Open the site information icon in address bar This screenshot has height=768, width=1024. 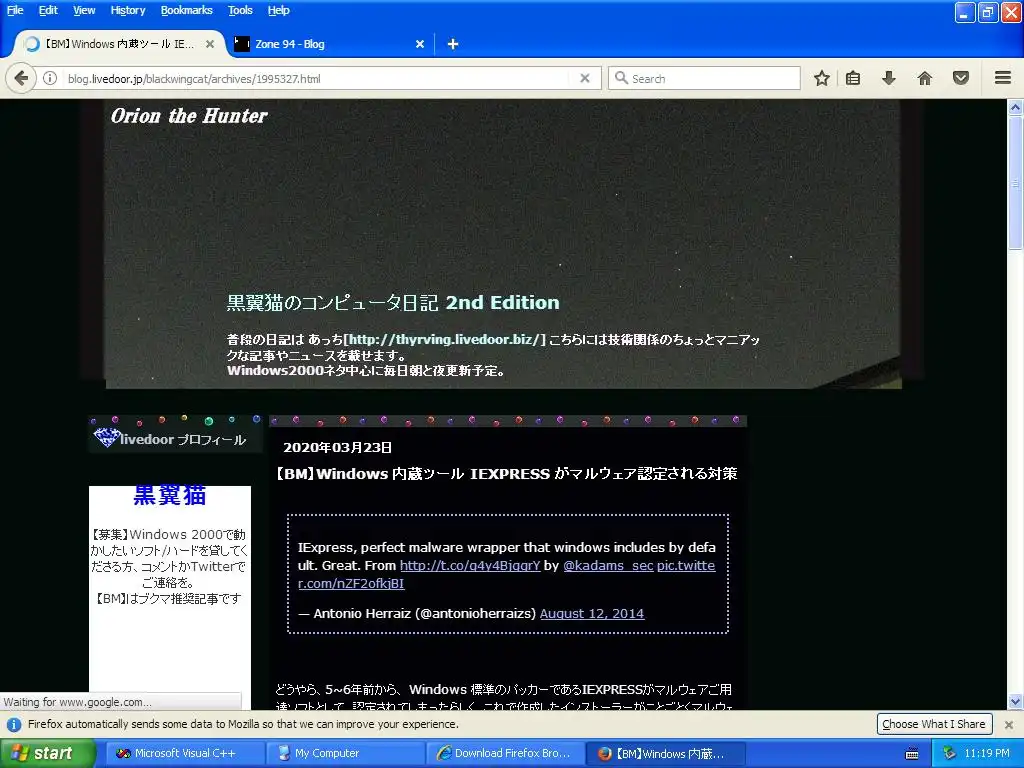point(50,78)
